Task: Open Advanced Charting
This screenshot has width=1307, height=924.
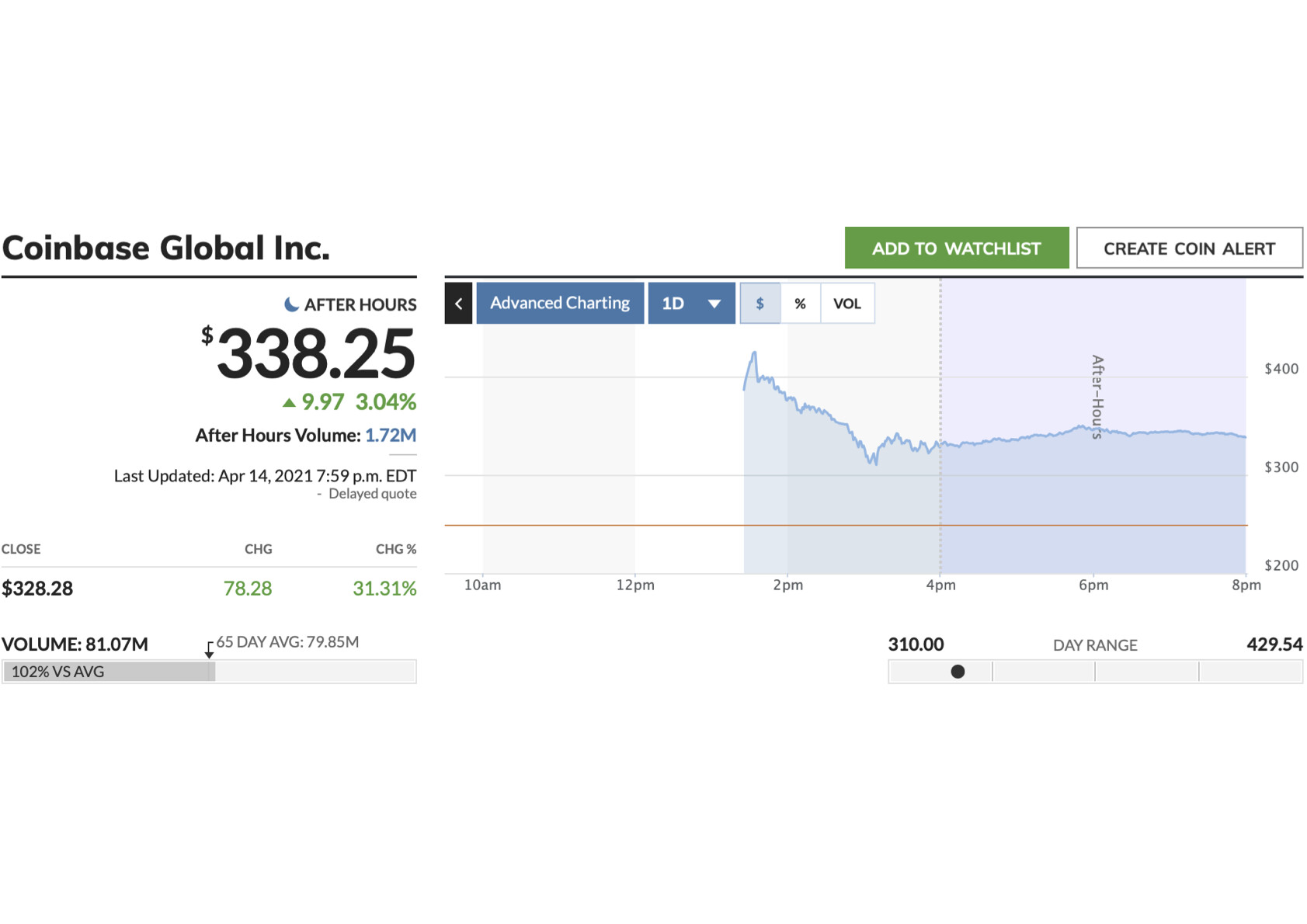Action: pos(560,304)
